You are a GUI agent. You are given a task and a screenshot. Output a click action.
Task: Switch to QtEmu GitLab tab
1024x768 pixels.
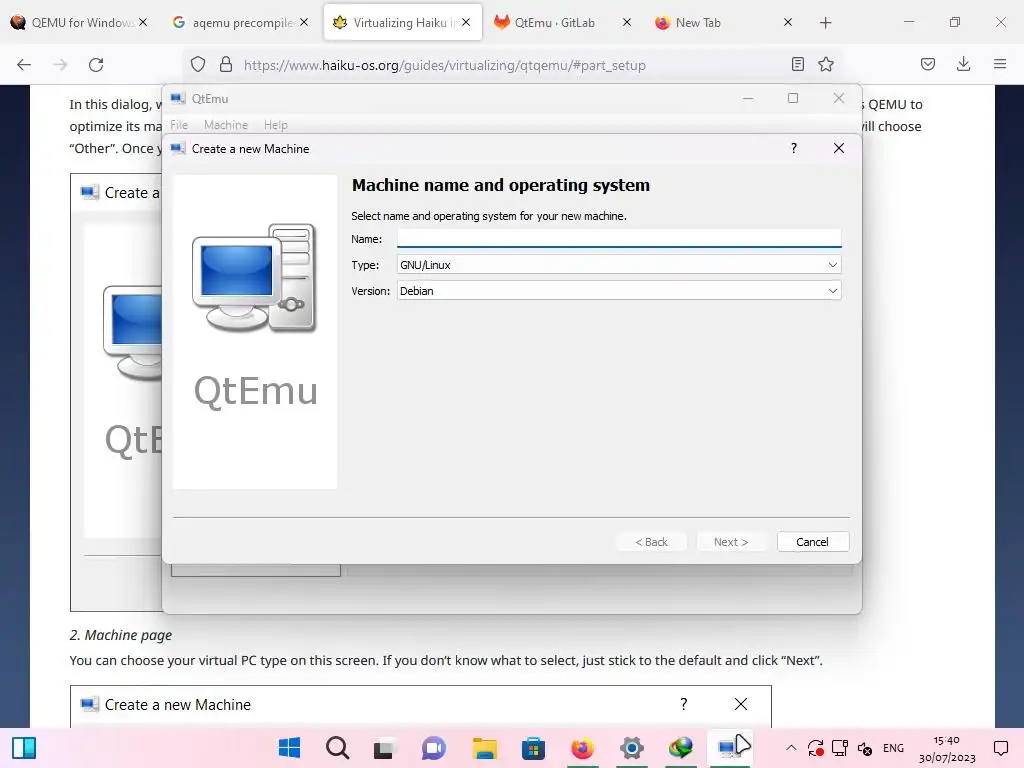(x=554, y=23)
